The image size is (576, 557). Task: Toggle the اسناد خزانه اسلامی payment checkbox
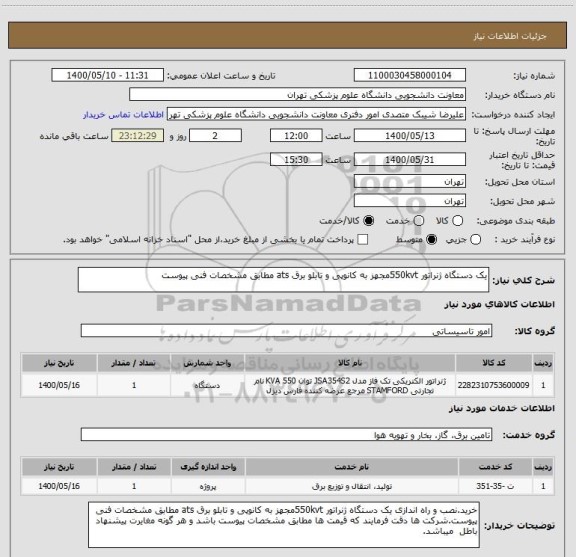click(363, 240)
